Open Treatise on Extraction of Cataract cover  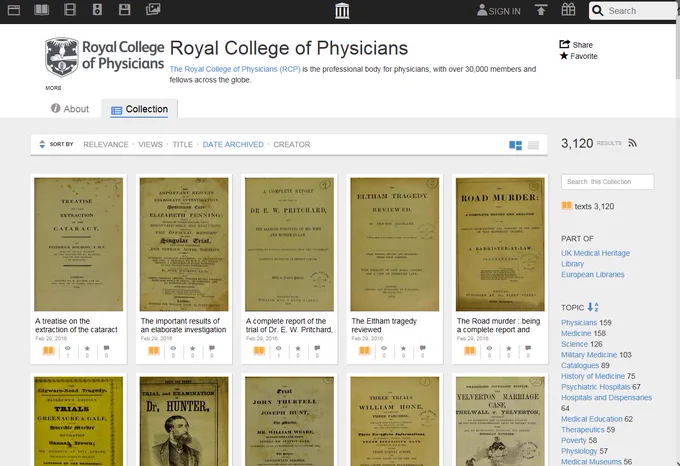(78, 244)
